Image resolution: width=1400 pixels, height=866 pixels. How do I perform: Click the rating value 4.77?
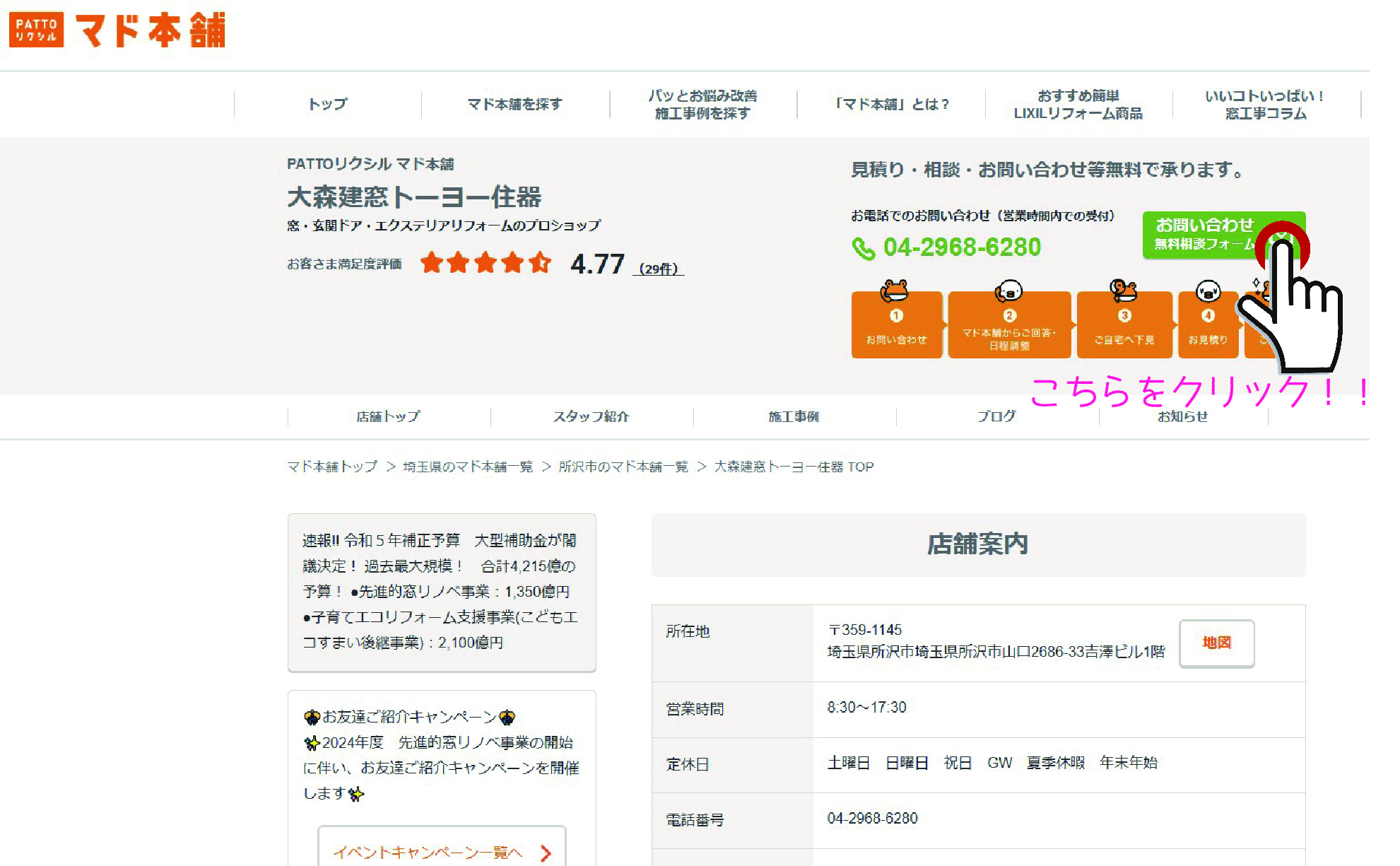[x=597, y=264]
